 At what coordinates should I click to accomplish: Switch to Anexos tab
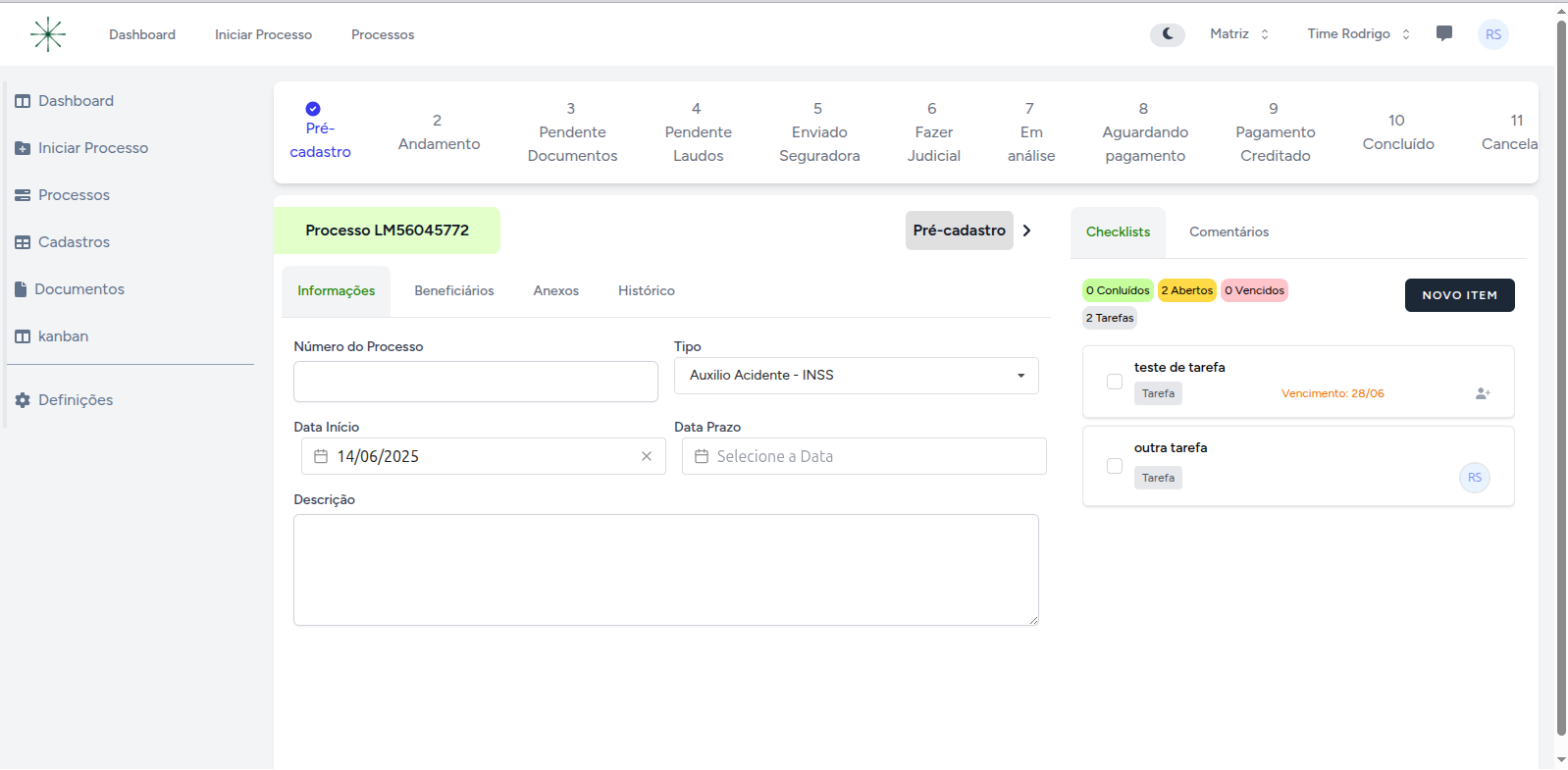(x=556, y=291)
